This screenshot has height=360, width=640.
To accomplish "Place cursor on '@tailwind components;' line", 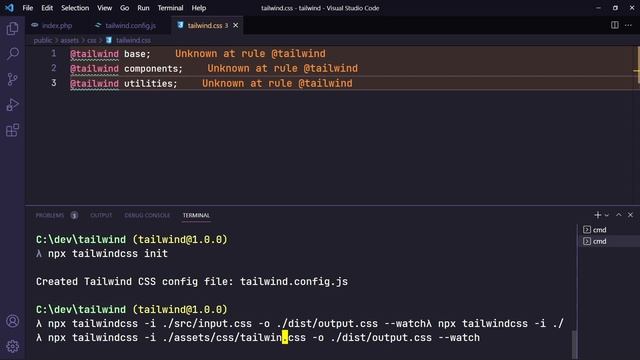I will pyautogui.click(x=127, y=68).
